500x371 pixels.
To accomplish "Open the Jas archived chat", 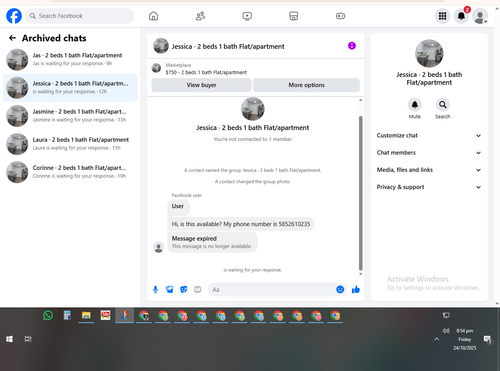I will (70, 59).
